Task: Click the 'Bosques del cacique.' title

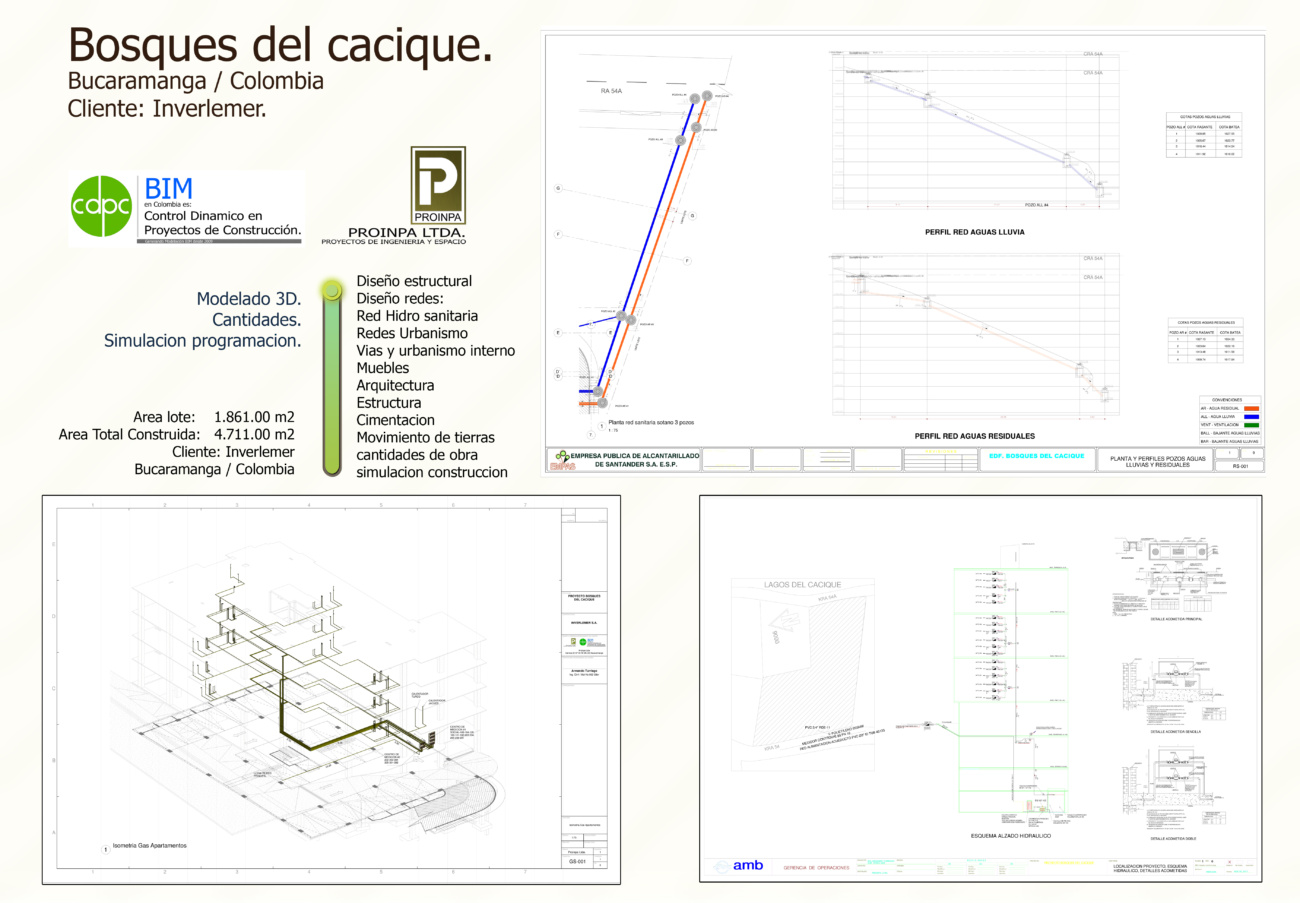Action: point(280,45)
